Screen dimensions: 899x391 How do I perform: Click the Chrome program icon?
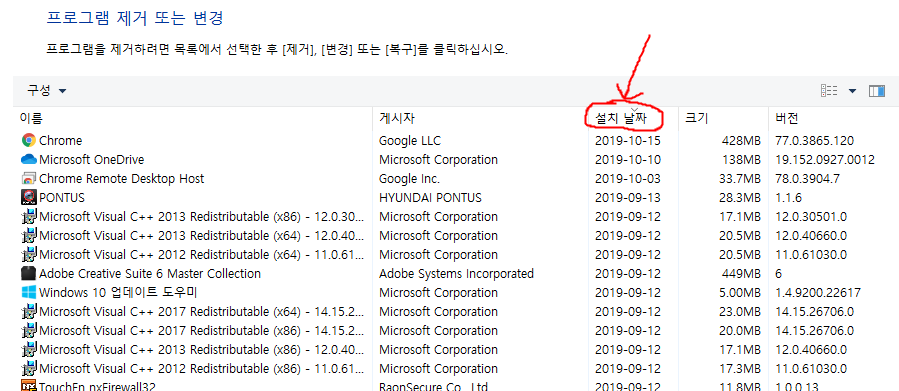click(29, 140)
